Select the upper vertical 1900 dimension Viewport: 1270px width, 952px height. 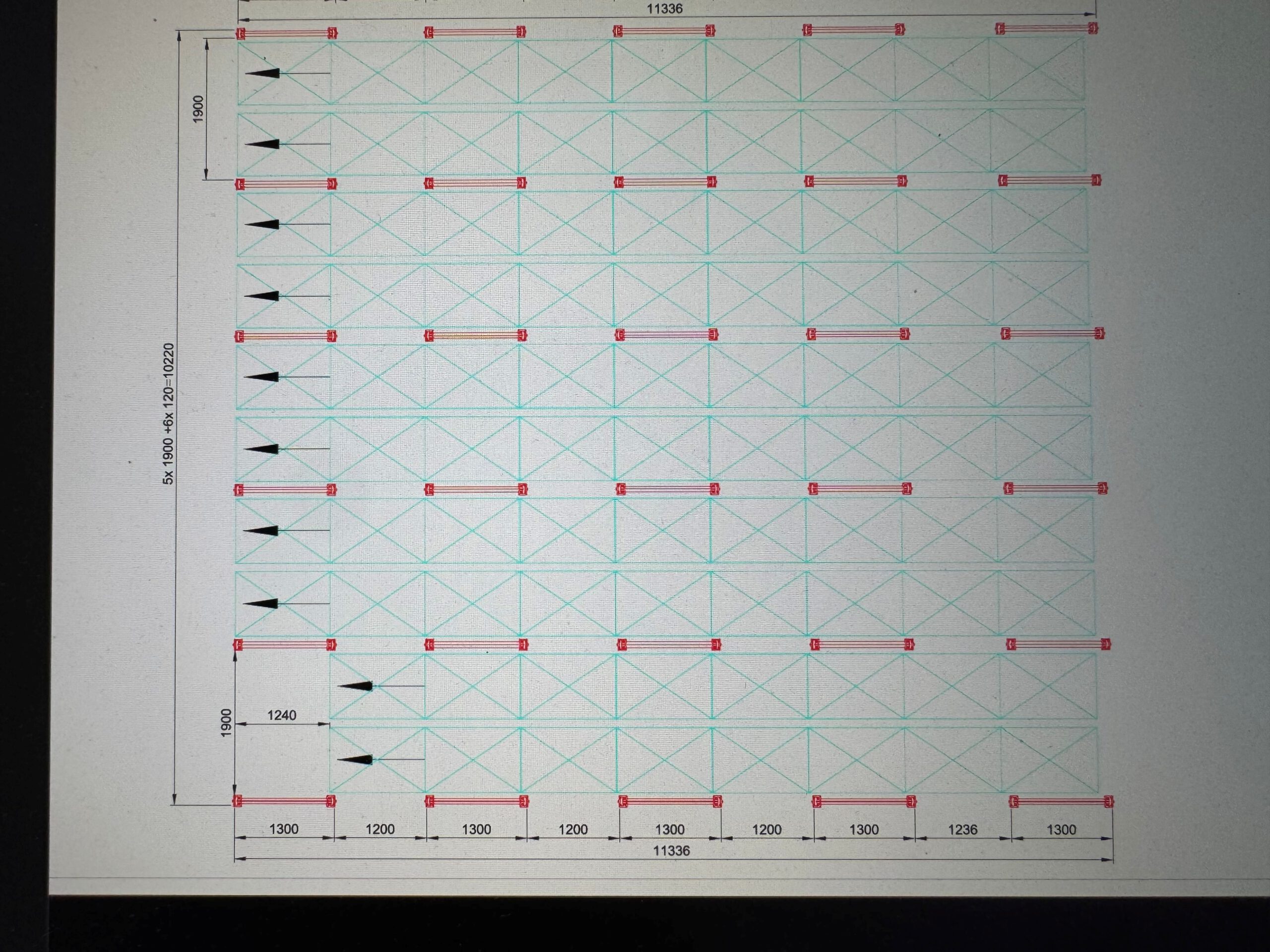[x=198, y=109]
